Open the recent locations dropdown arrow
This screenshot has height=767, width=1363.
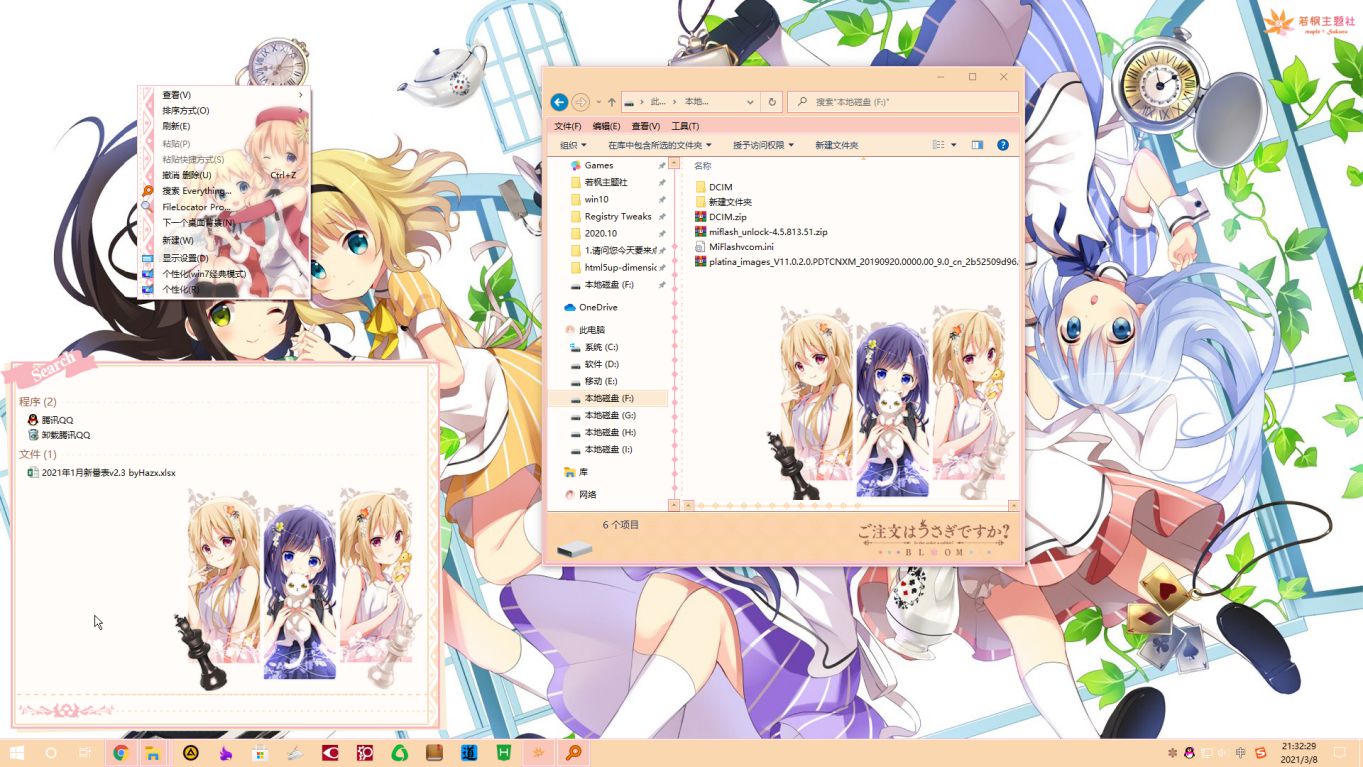point(598,102)
